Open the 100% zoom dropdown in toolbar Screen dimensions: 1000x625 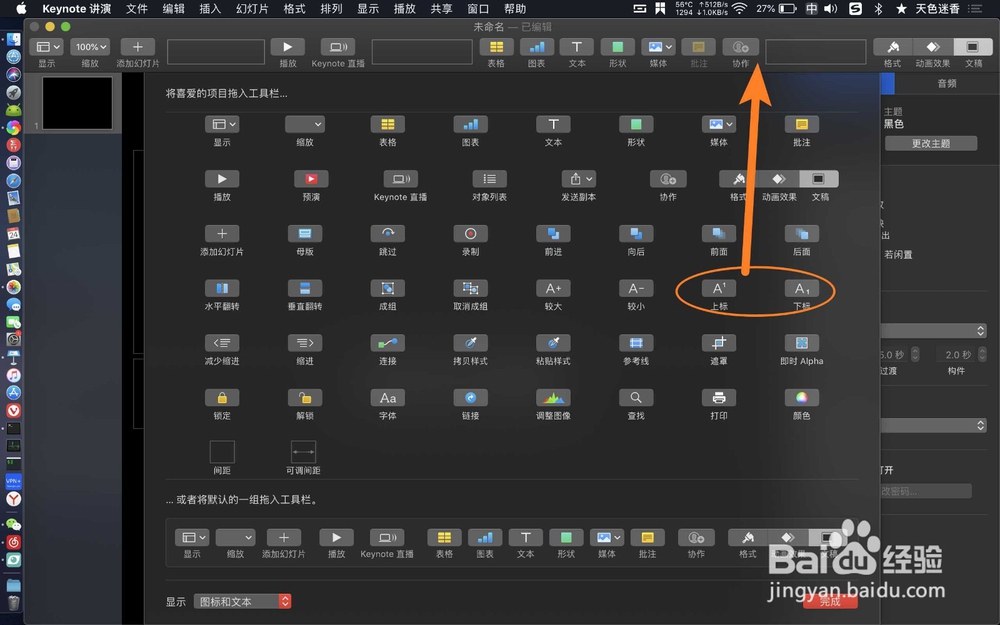[x=90, y=47]
